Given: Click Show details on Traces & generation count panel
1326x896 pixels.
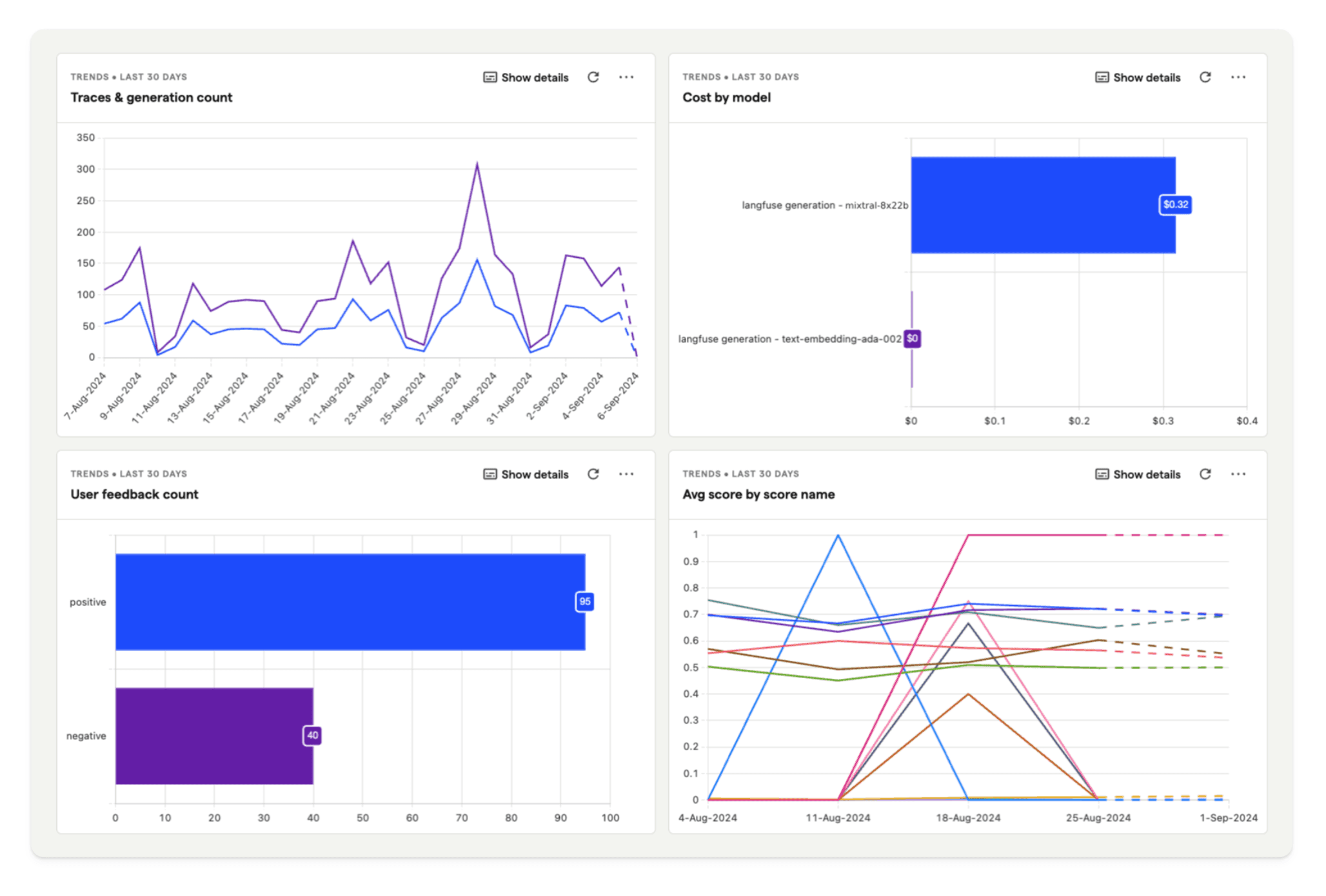Looking at the screenshot, I should (535, 77).
